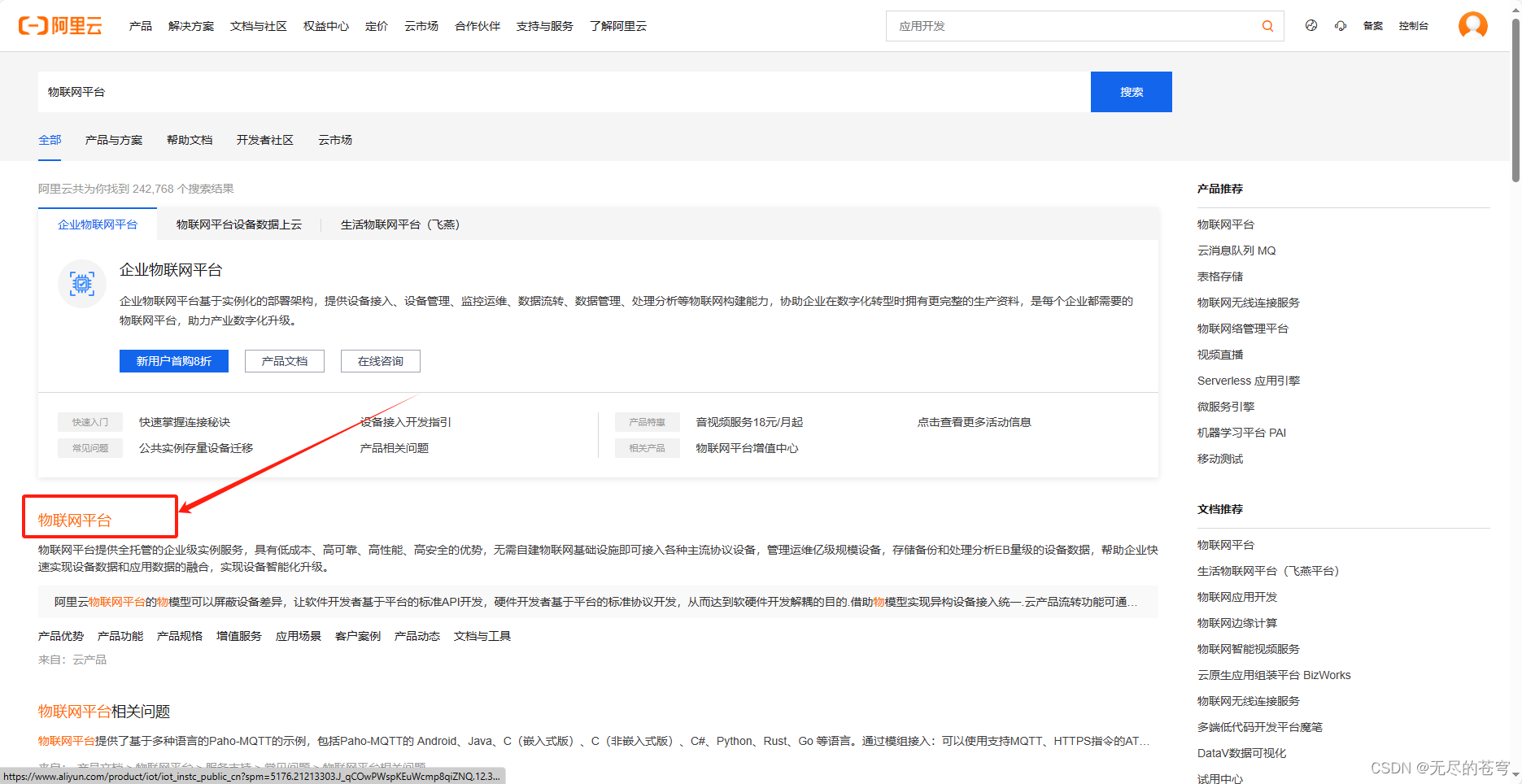Image resolution: width=1522 pixels, height=784 pixels.
Task: Click the Aliyun logo in header
Action: 60,26
